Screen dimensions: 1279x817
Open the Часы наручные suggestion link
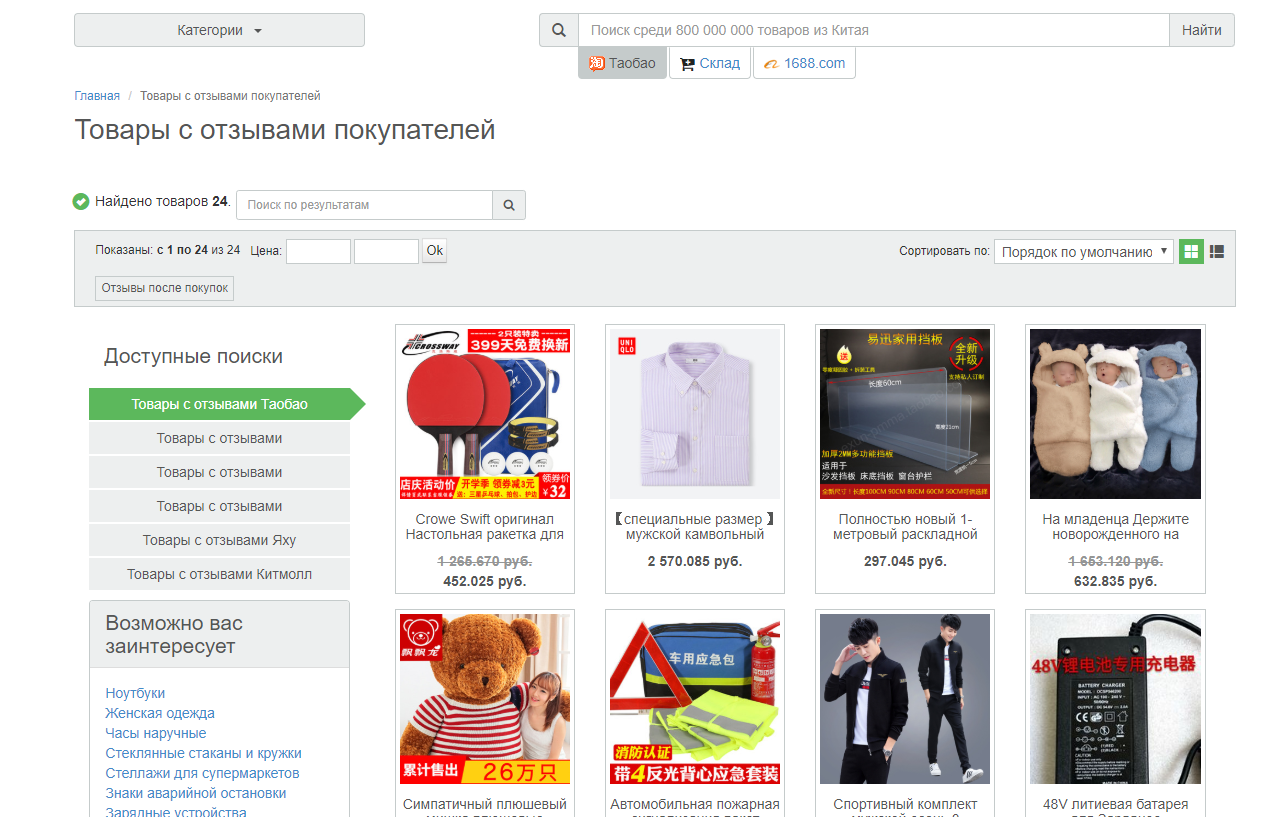click(156, 733)
